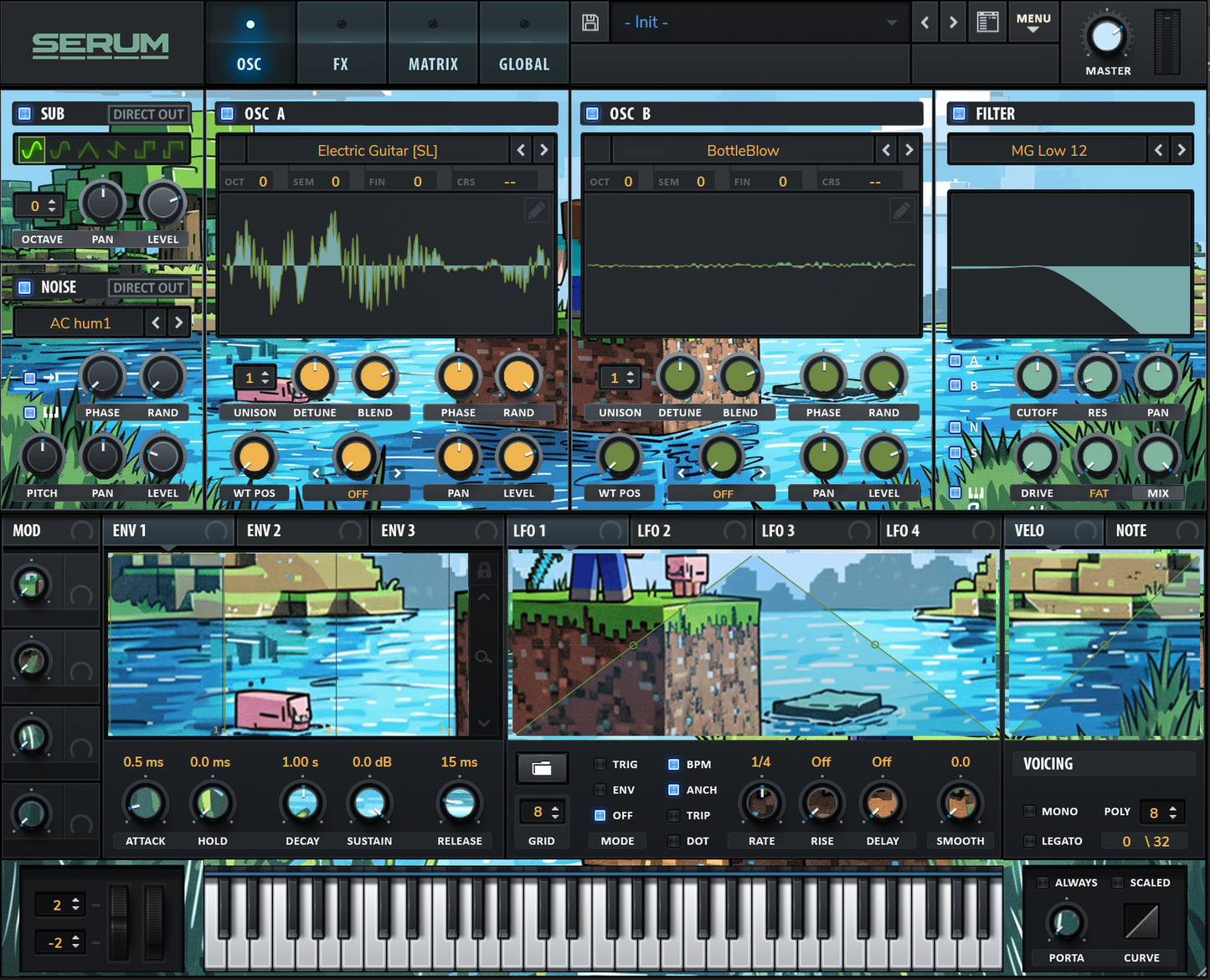Click the LFO GRID size field
The height and width of the screenshot is (980, 1210).
(542, 812)
